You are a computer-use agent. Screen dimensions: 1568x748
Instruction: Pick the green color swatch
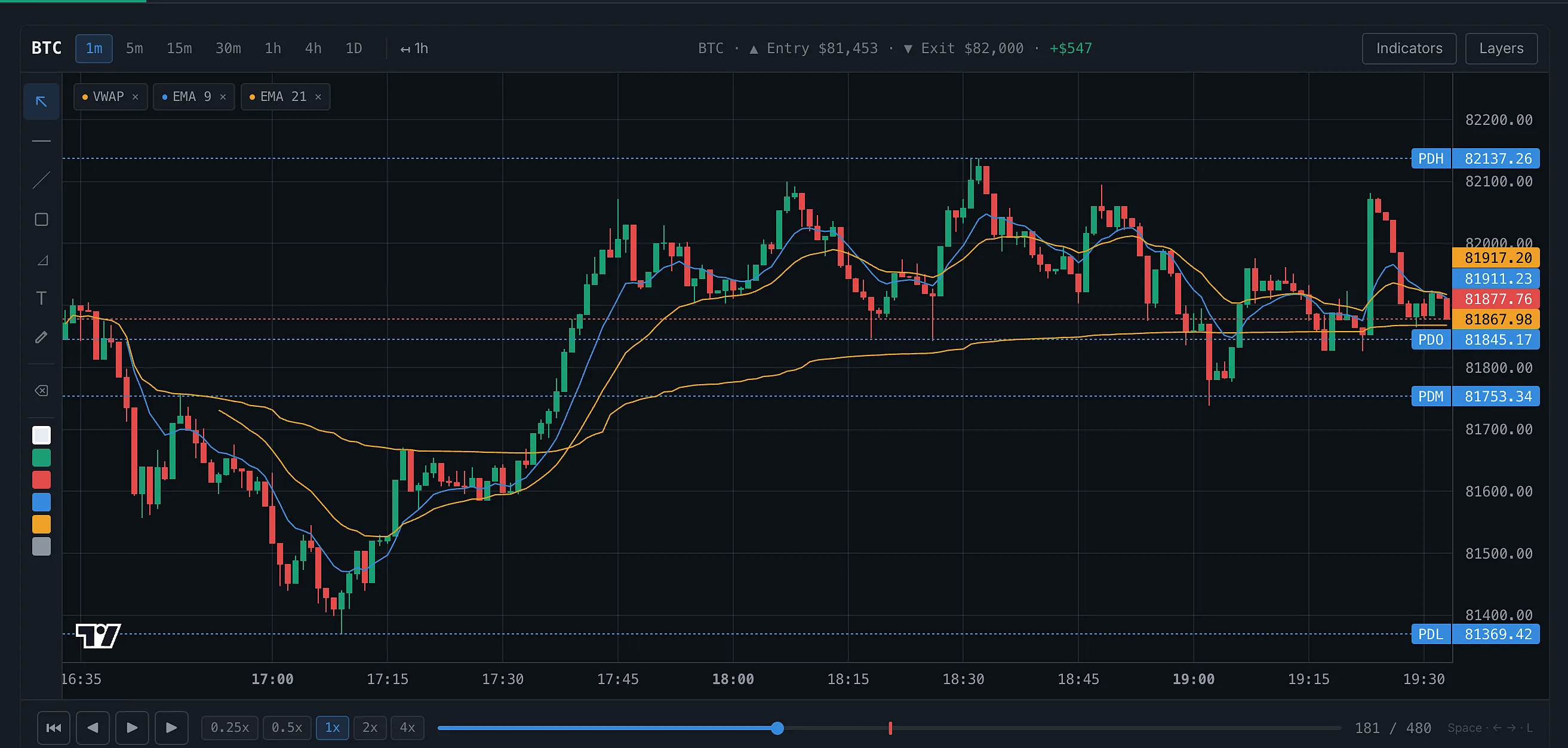(41, 458)
